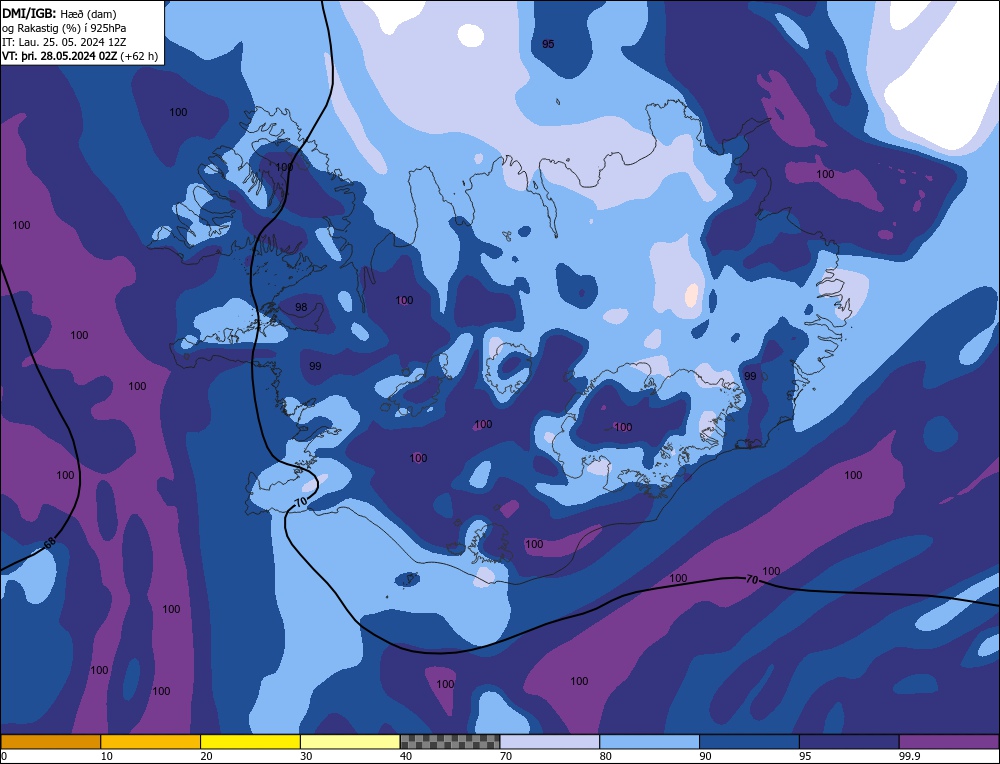Click the legend scale value 10
The height and width of the screenshot is (764, 1000).
[x=107, y=757]
